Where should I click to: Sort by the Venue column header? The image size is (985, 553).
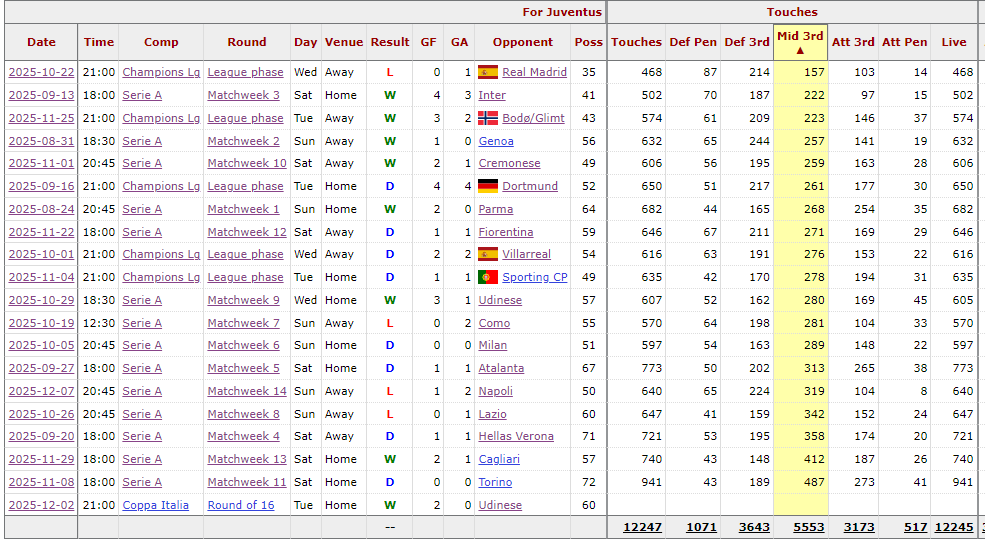344,42
